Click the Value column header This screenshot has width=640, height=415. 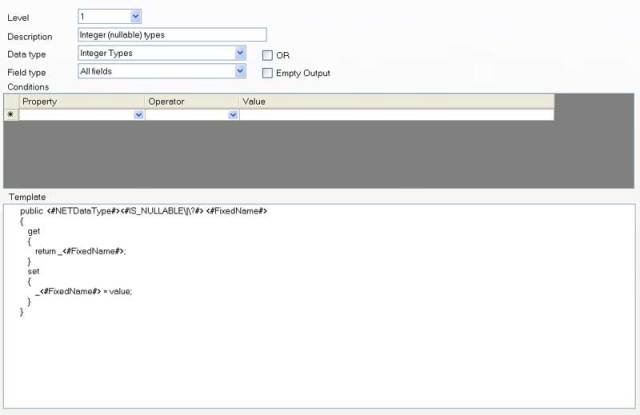pos(396,102)
